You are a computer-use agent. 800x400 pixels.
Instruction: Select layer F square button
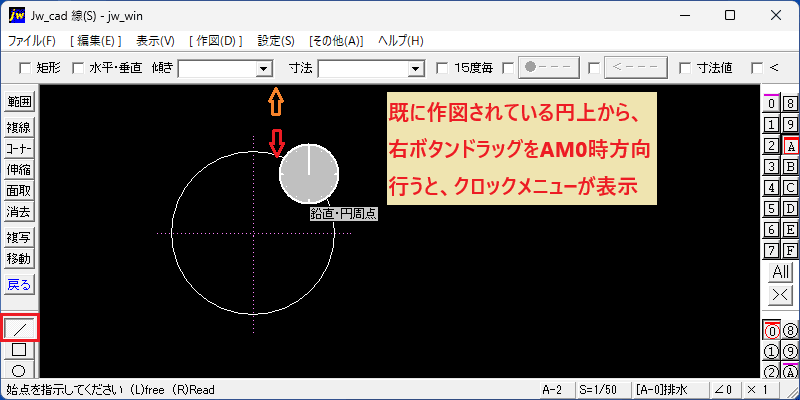click(790, 251)
